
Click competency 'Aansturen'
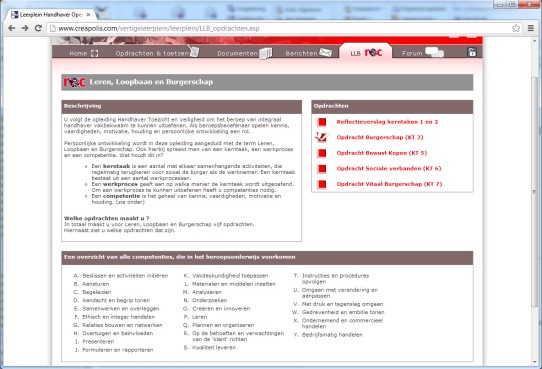point(96,284)
